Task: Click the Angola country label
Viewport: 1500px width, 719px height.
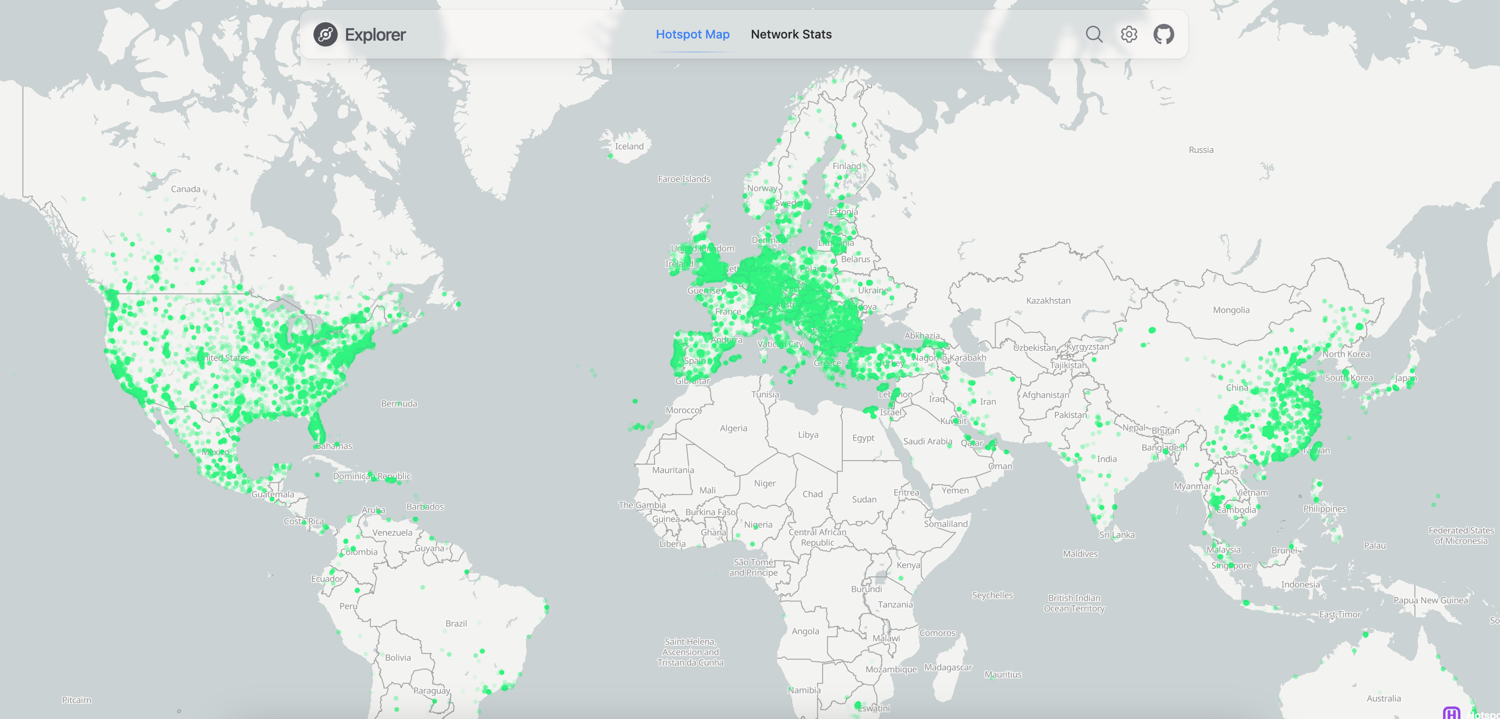Action: click(805, 631)
